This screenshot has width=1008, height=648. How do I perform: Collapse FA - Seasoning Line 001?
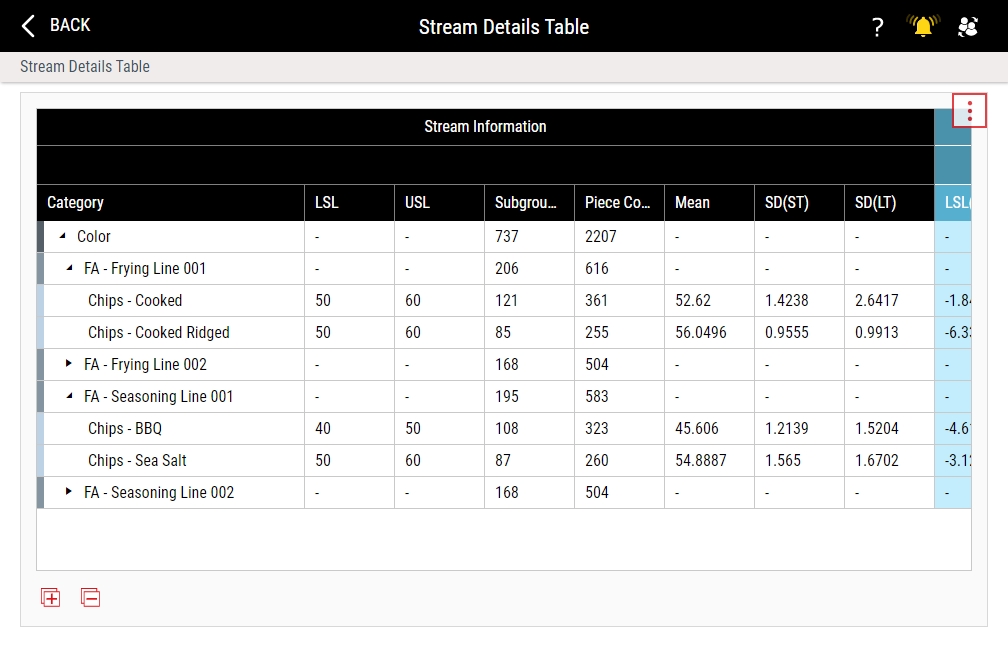coord(69,396)
